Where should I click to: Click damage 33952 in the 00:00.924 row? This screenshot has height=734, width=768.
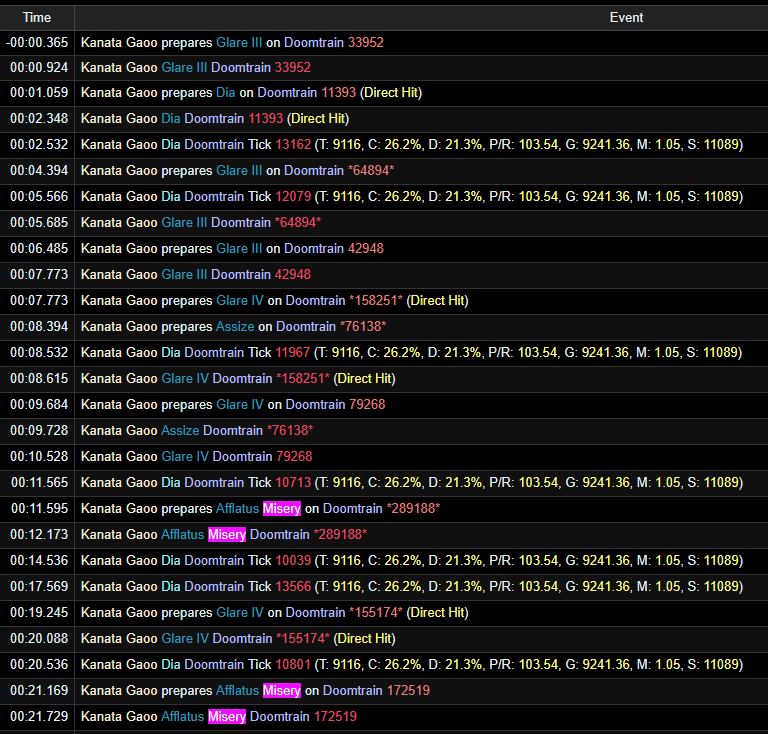[x=293, y=68]
